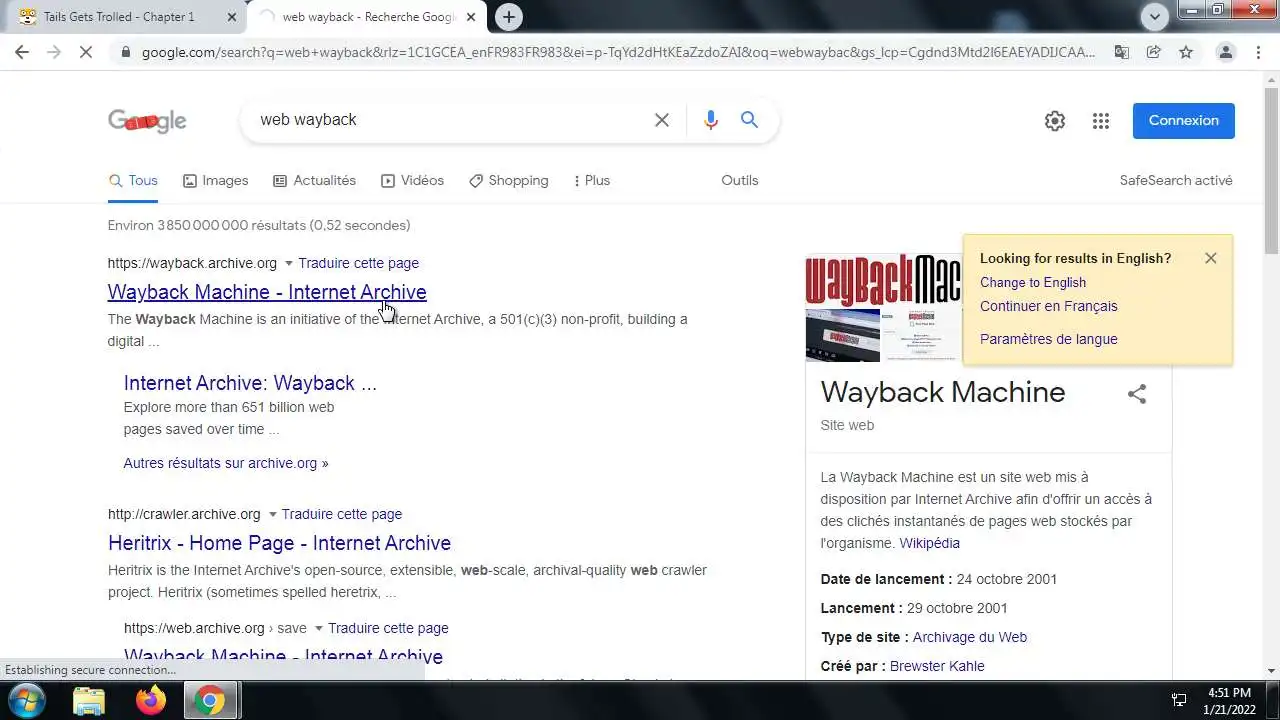Expand the Plus filter menu
The width and height of the screenshot is (1280, 720).
591,181
